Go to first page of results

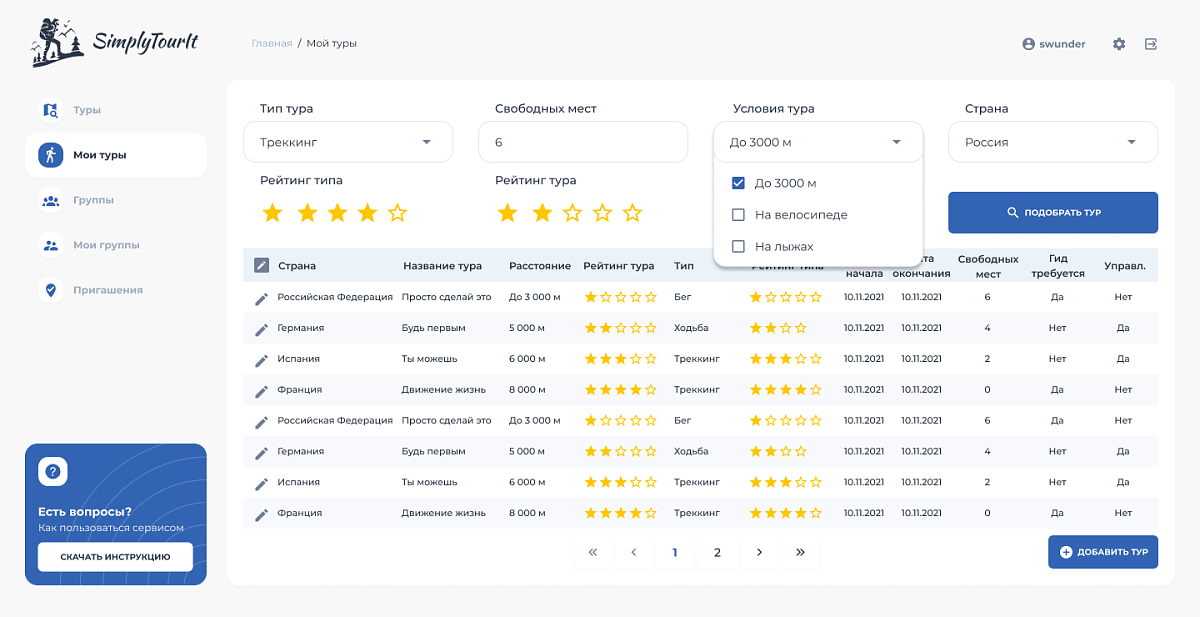pyautogui.click(x=593, y=552)
